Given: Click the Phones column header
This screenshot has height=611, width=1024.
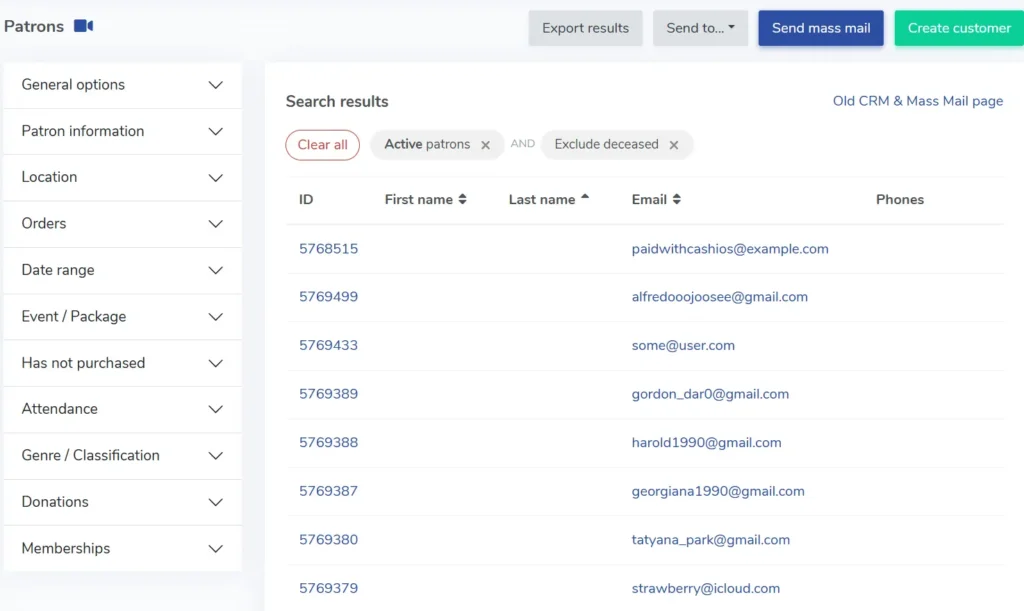Looking at the screenshot, I should pyautogui.click(x=900, y=200).
